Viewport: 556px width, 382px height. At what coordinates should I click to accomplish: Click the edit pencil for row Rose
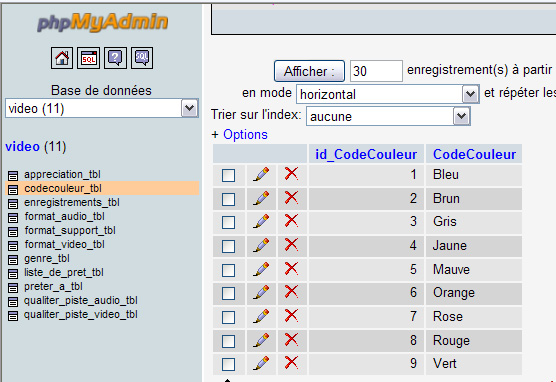click(261, 316)
